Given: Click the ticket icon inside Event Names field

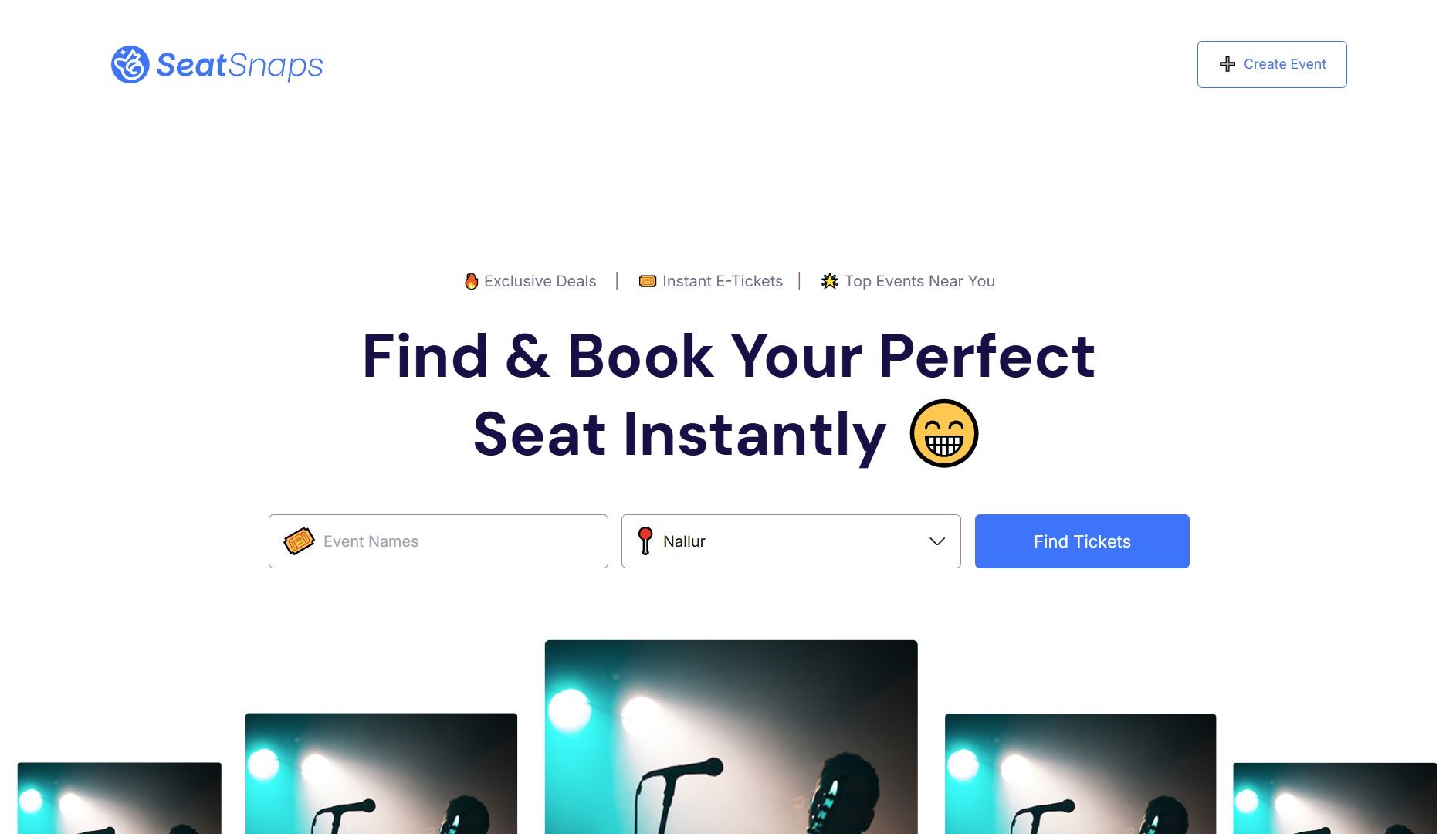Looking at the screenshot, I should [x=301, y=541].
